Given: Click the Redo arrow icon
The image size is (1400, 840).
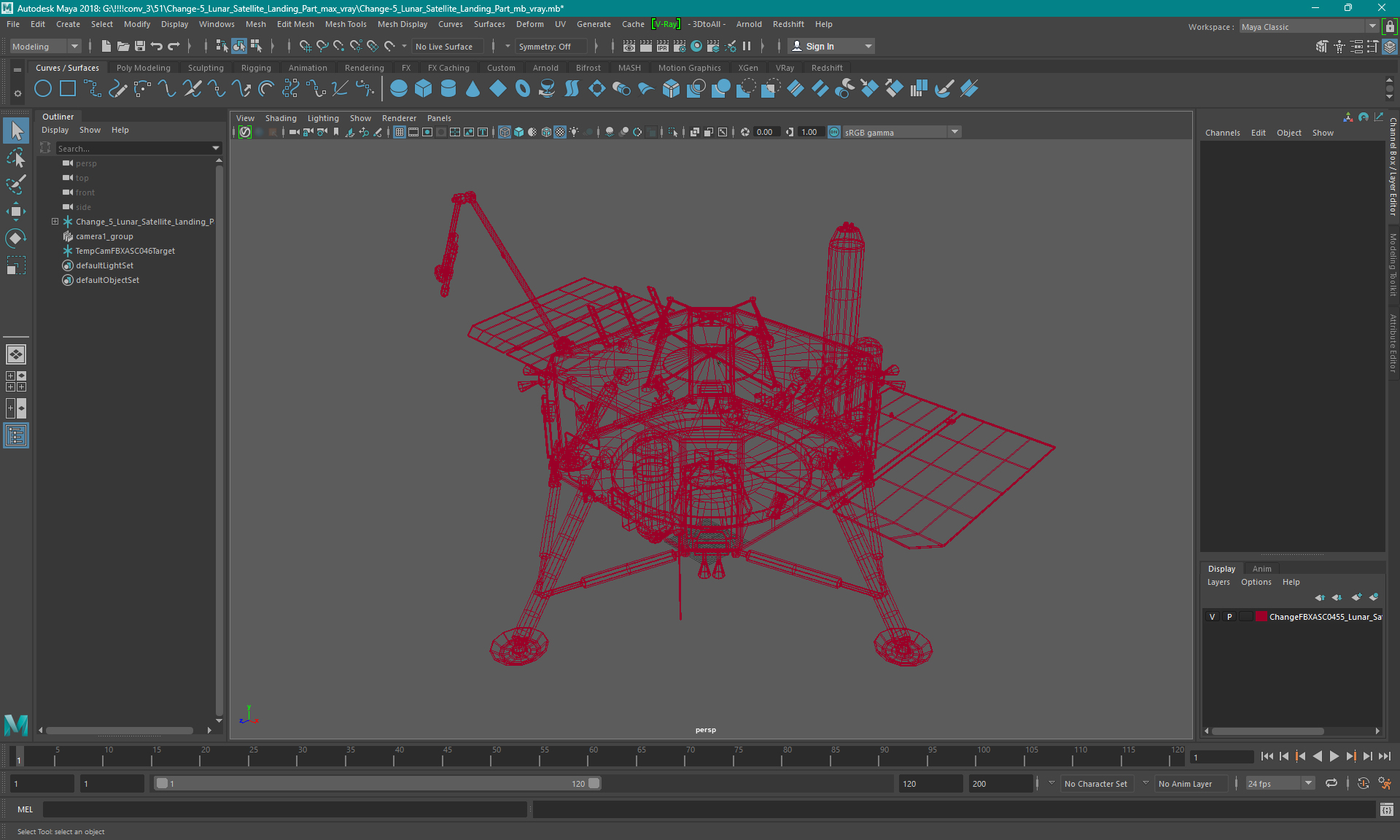Looking at the screenshot, I should coord(174,46).
